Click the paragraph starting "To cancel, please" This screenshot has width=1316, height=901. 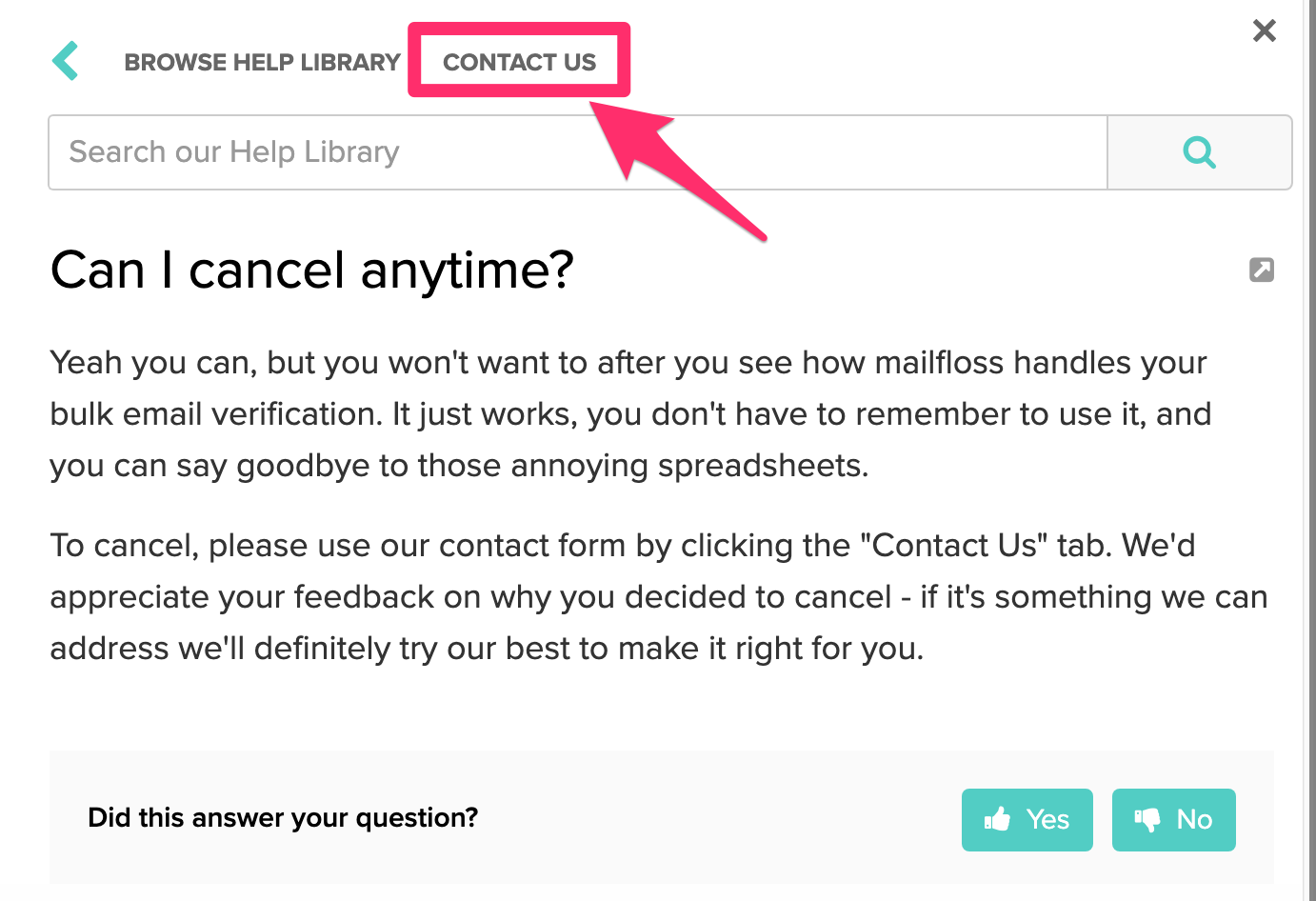point(659,597)
